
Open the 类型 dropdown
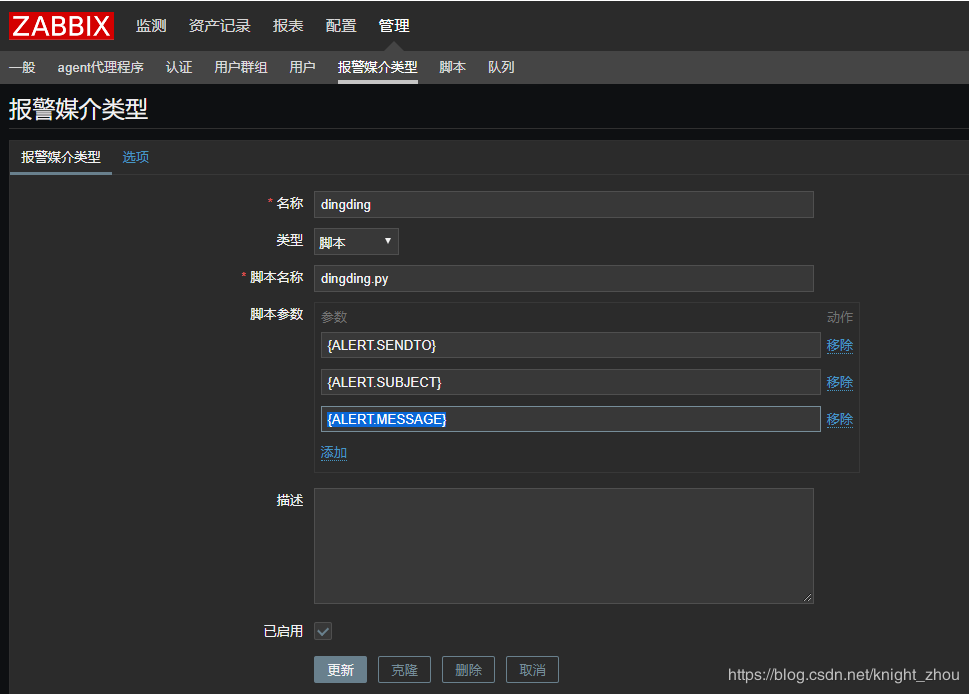(356, 242)
